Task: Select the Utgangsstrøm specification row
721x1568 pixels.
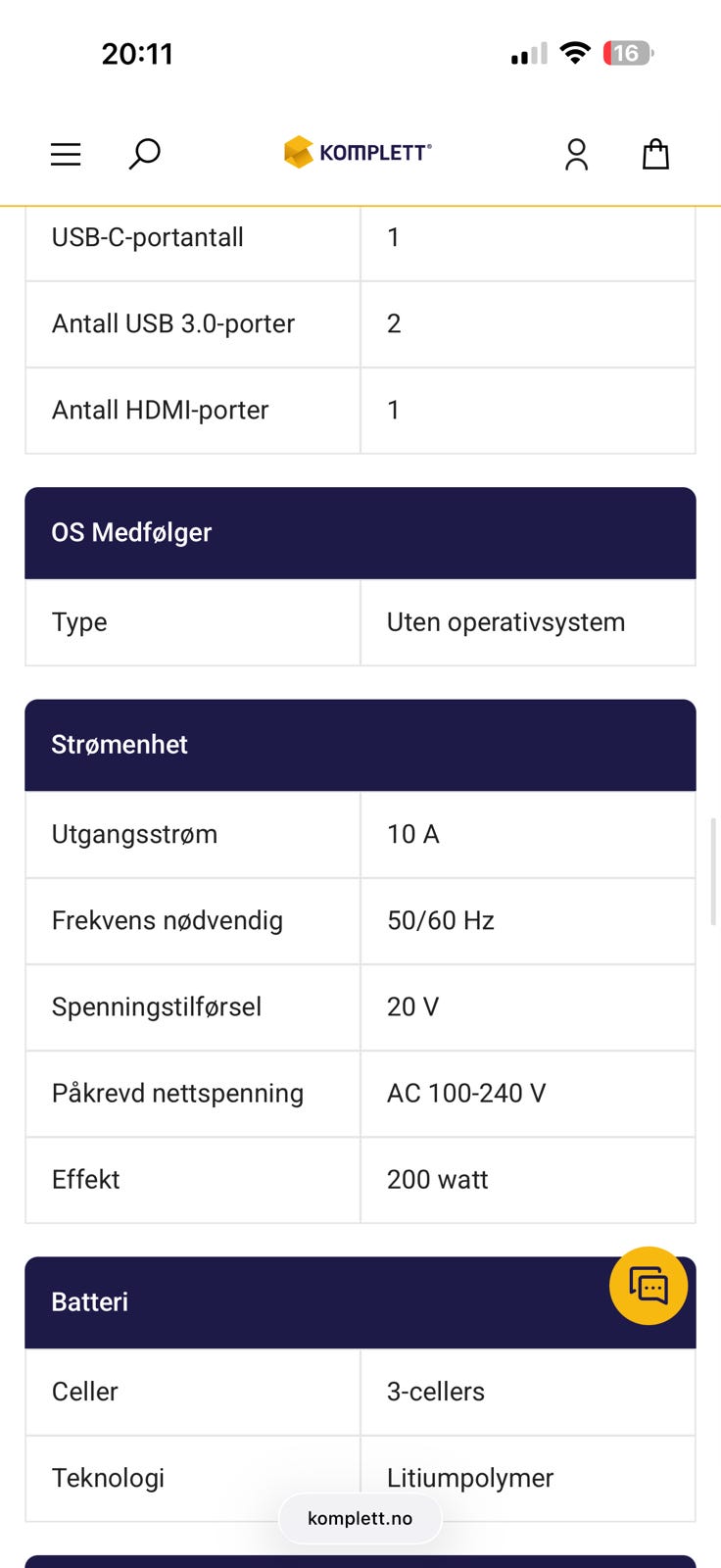Action: tap(193, 834)
